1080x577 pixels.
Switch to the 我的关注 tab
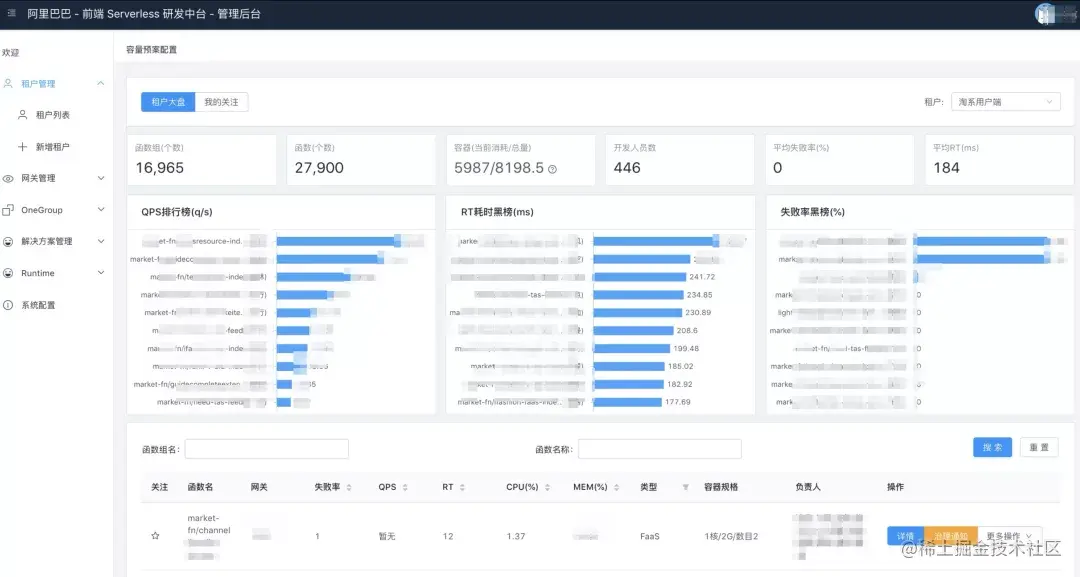(221, 102)
